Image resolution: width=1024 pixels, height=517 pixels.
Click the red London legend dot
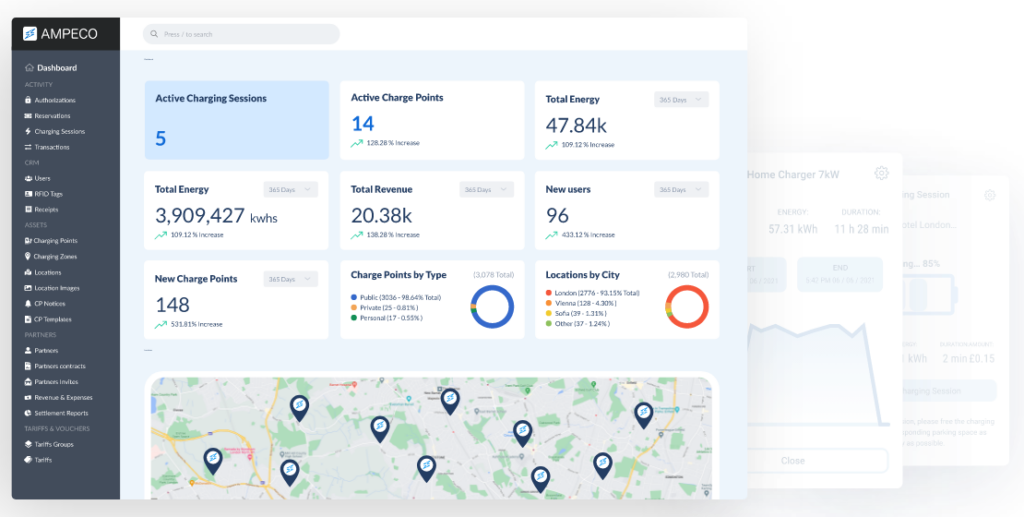[x=549, y=293]
